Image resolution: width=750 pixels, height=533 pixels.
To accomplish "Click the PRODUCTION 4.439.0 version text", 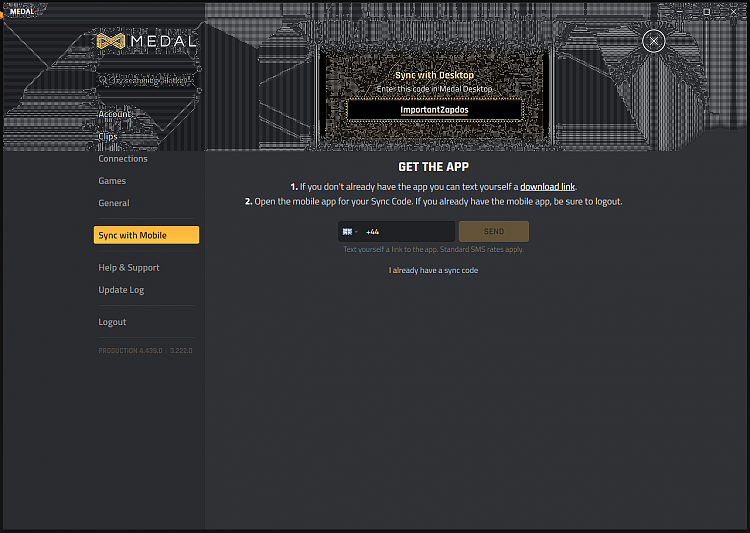I will [130, 351].
